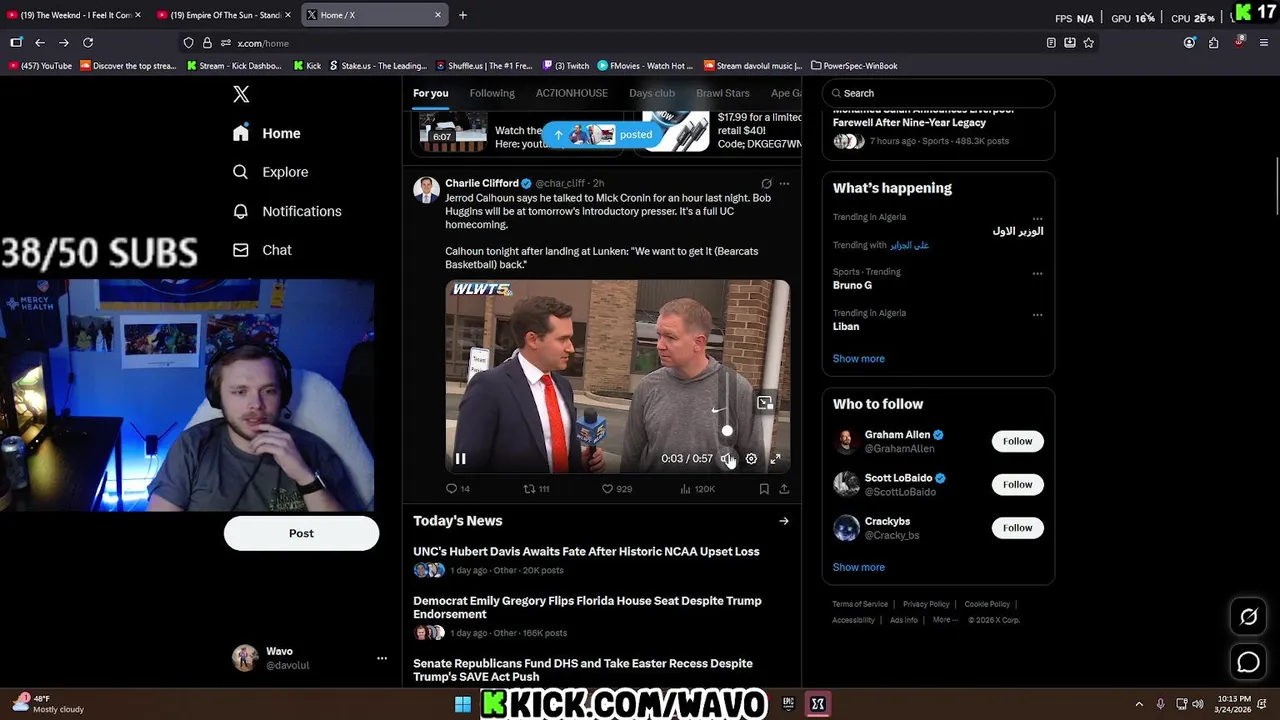Image resolution: width=1280 pixels, height=720 pixels.
Task: Open options for Bruno G trend
Action: [x=1037, y=273]
